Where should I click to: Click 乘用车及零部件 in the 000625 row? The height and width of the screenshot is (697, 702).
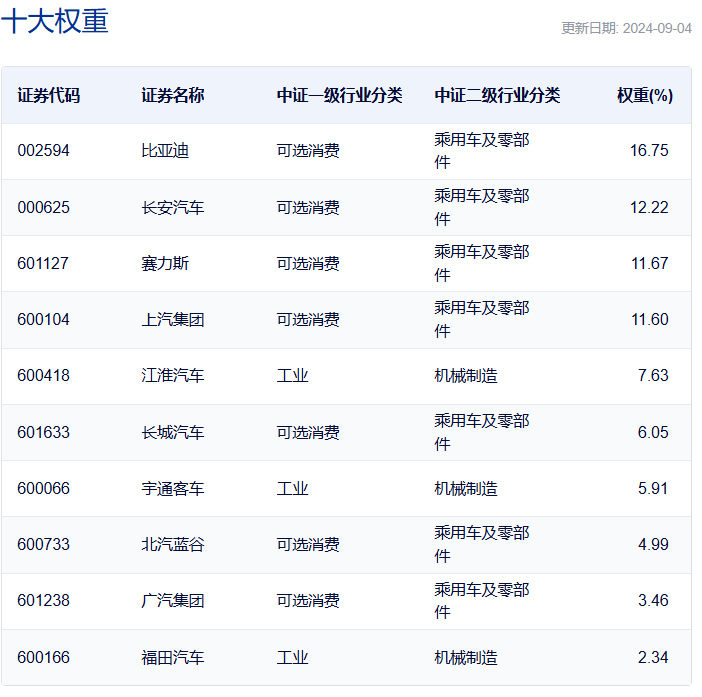pyautogui.click(x=482, y=207)
